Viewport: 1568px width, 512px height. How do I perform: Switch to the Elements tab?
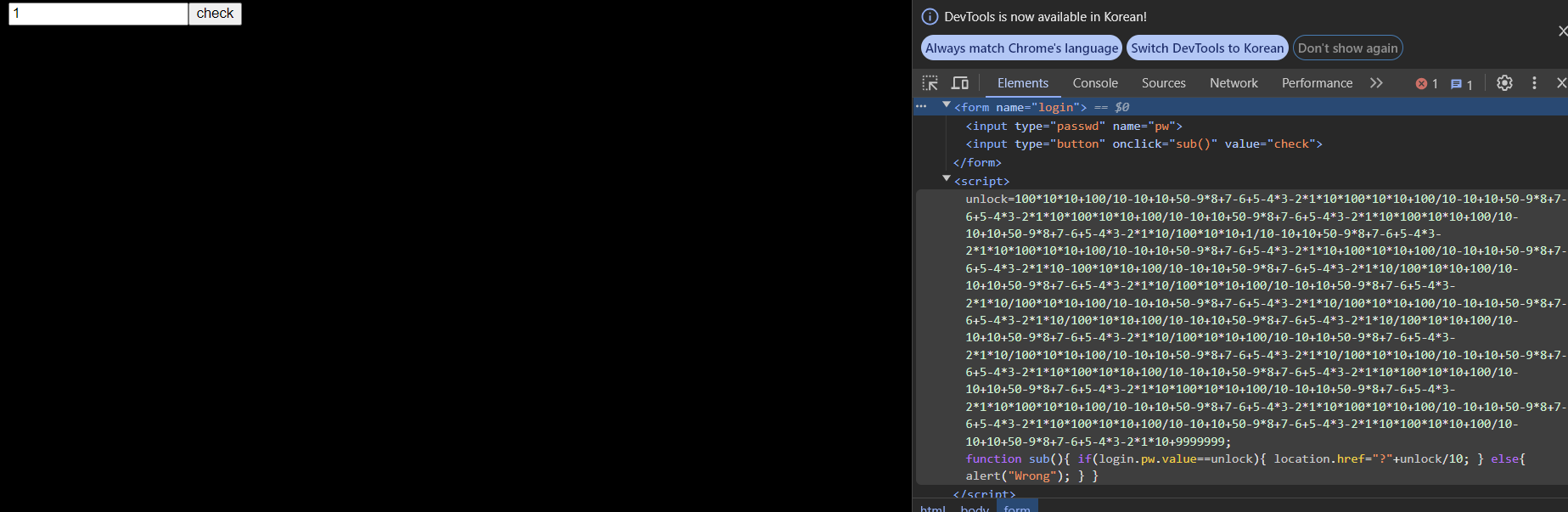click(1023, 83)
